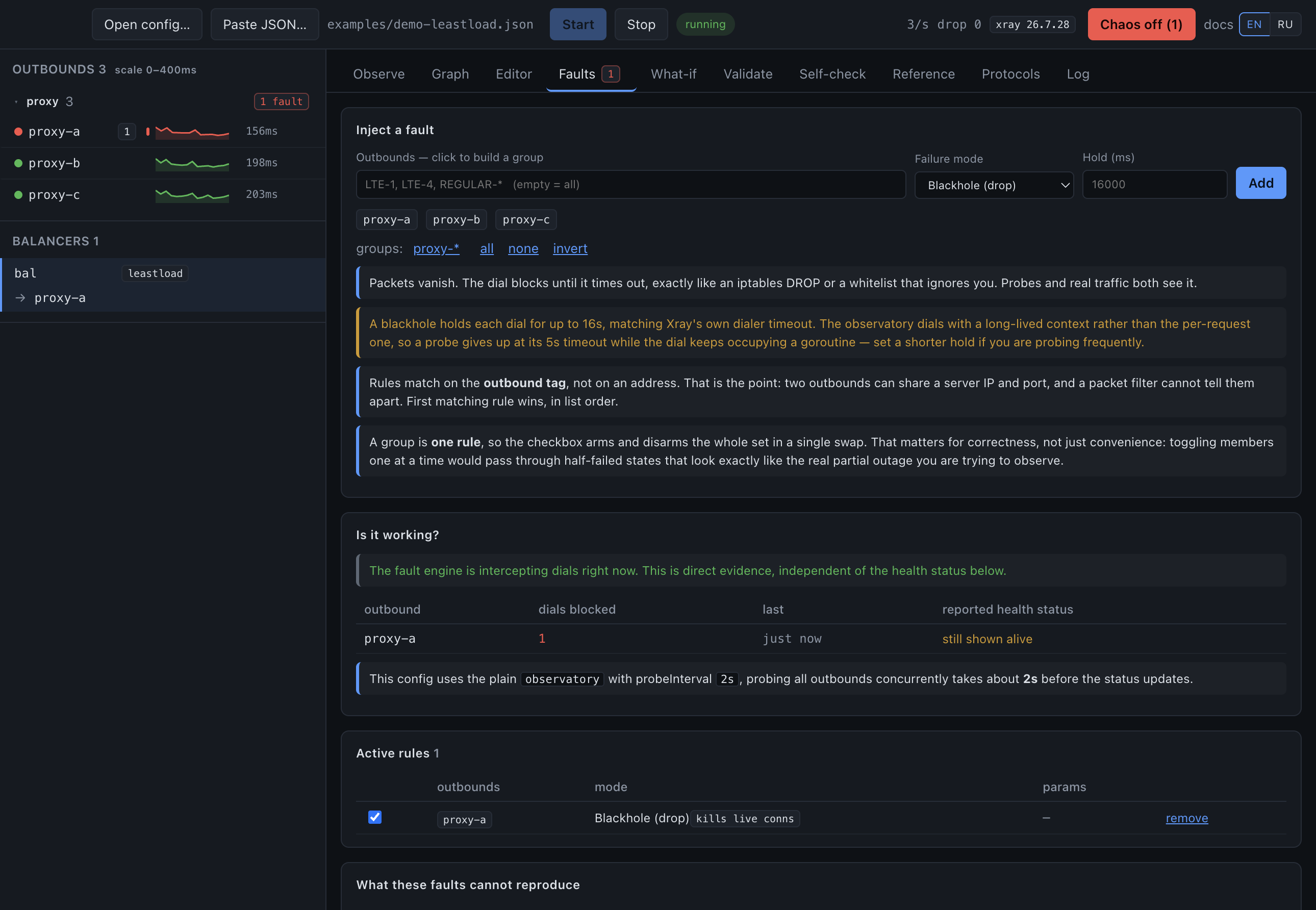Viewport: 1316px width, 910px height.
Task: Click the '3/s' rate indicator
Action: (x=918, y=24)
